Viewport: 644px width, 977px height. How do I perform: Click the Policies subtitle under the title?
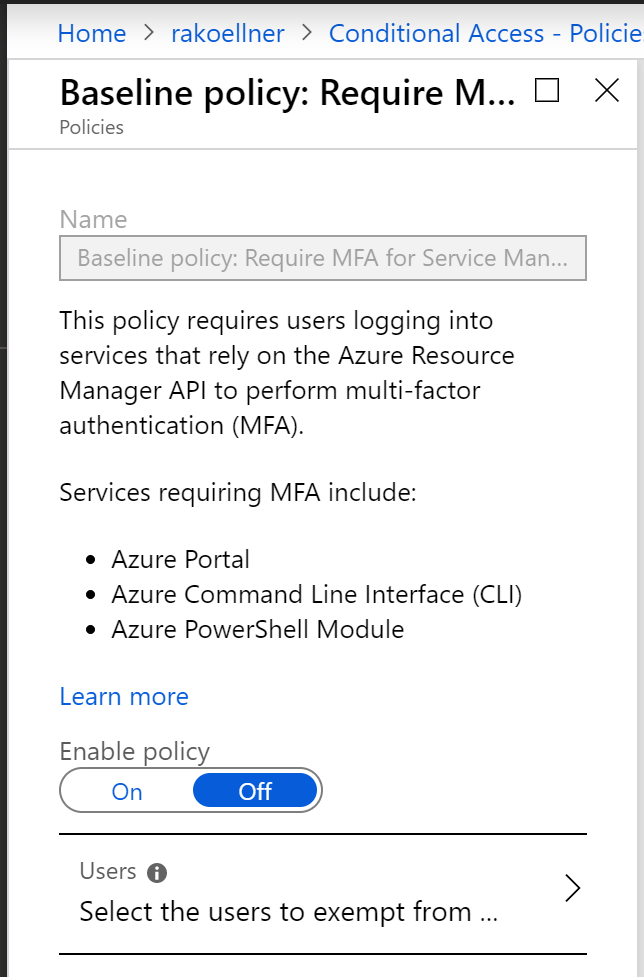click(x=90, y=127)
